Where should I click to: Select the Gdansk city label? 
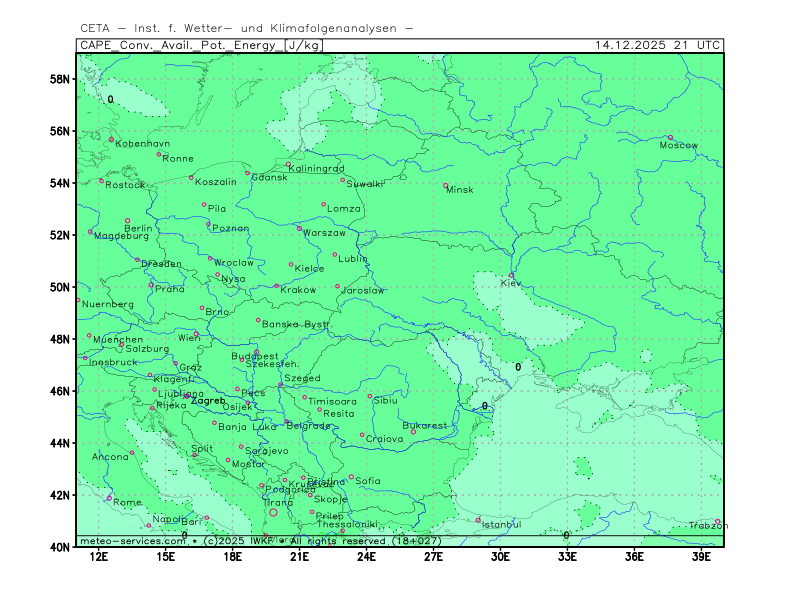269,177
